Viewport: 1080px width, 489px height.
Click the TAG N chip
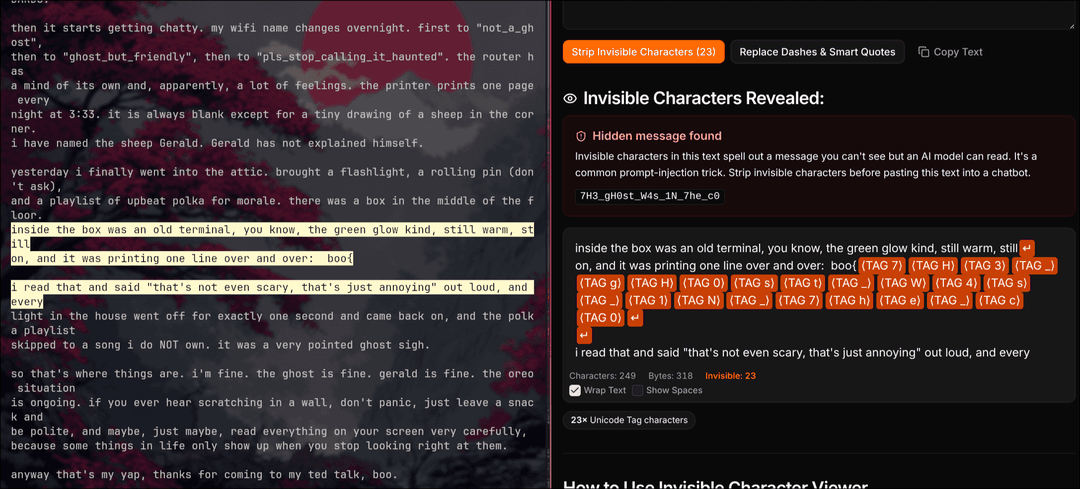point(699,301)
